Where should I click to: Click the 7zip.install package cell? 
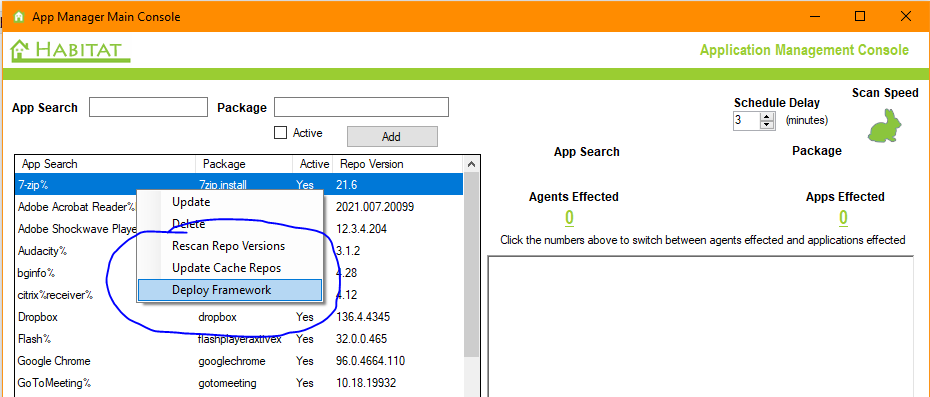point(223,185)
